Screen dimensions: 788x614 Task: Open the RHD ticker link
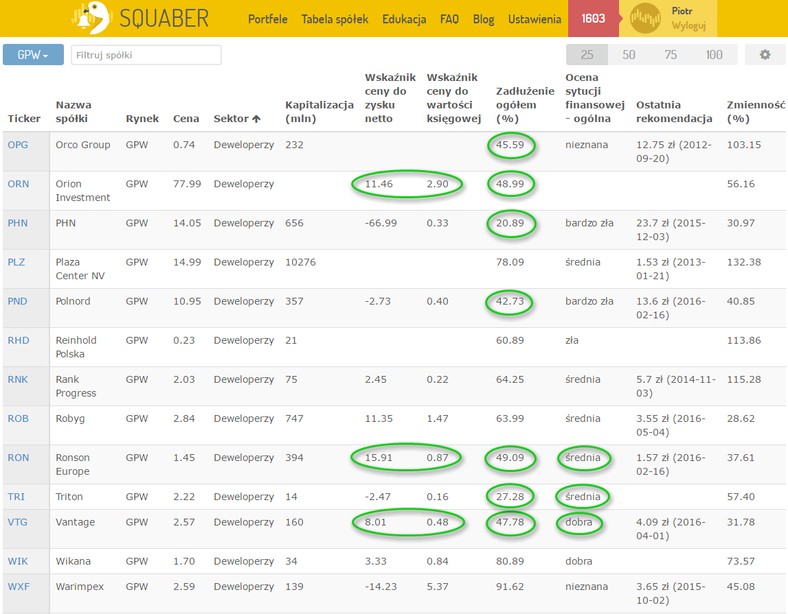(18, 341)
